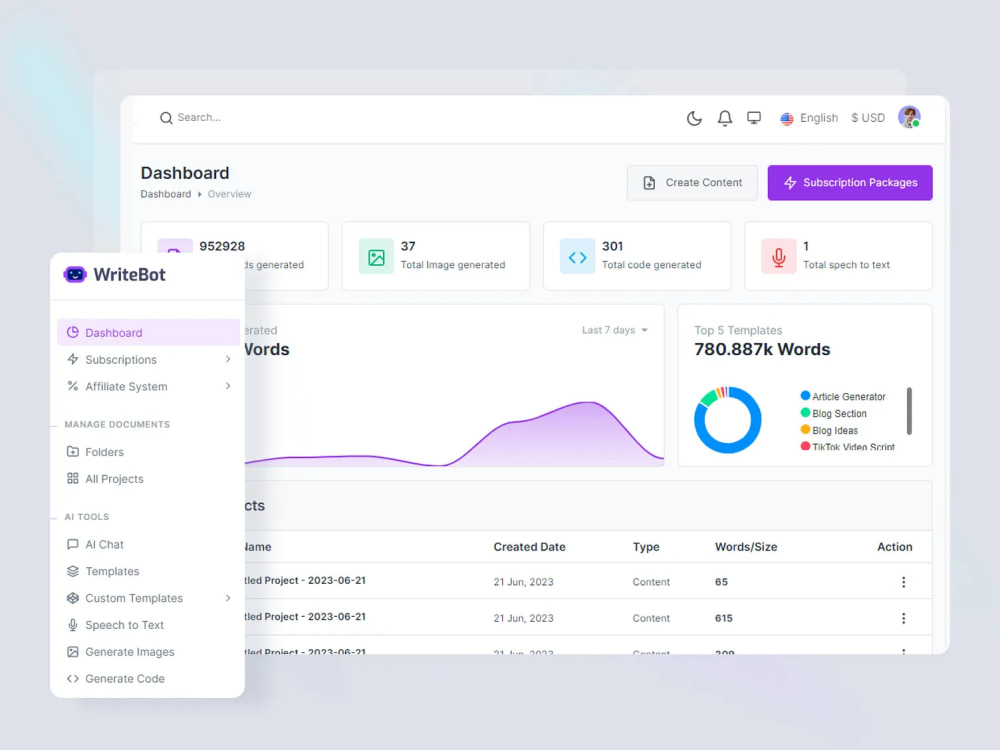Click the US flag language icon
Screen dimensions: 1000x750
(786, 119)
